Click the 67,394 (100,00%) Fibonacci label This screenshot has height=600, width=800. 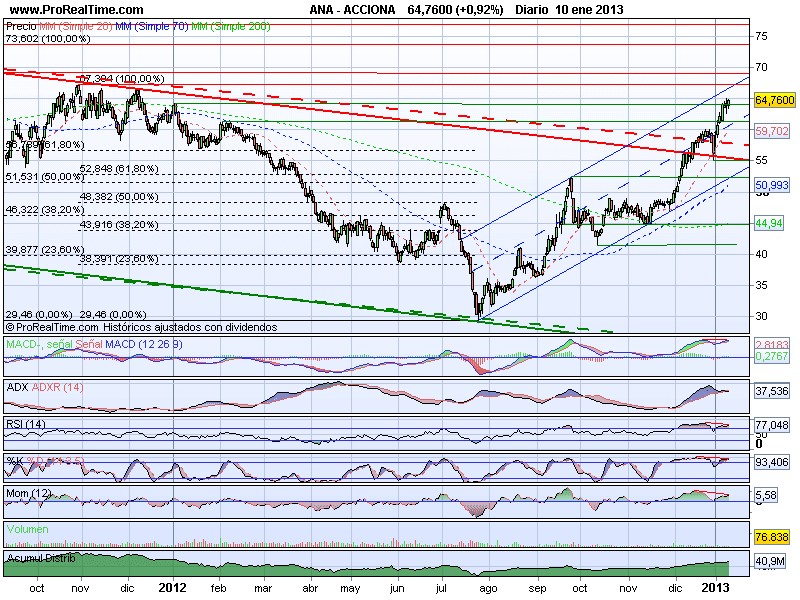[122, 79]
